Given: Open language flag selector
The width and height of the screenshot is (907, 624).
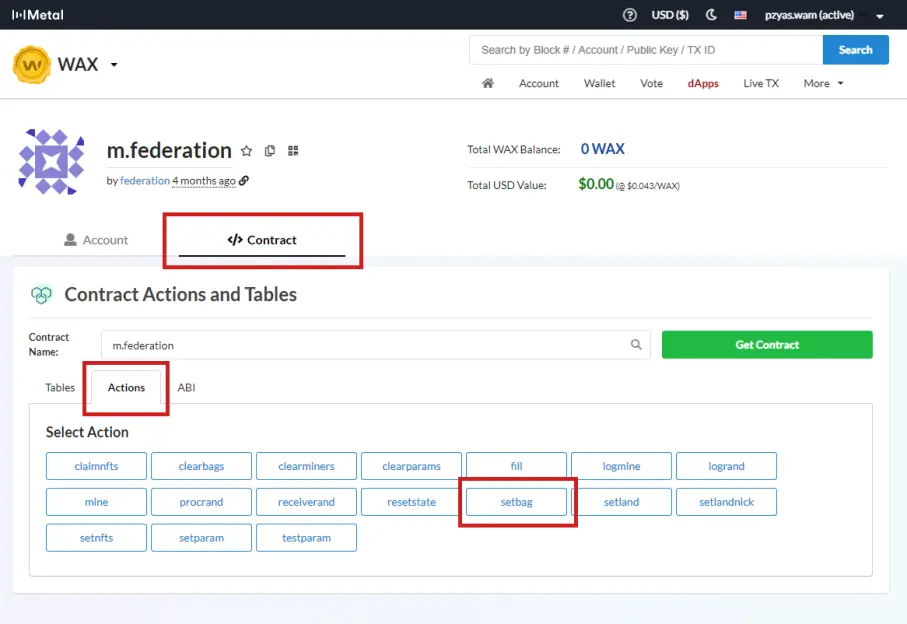Looking at the screenshot, I should [x=740, y=15].
